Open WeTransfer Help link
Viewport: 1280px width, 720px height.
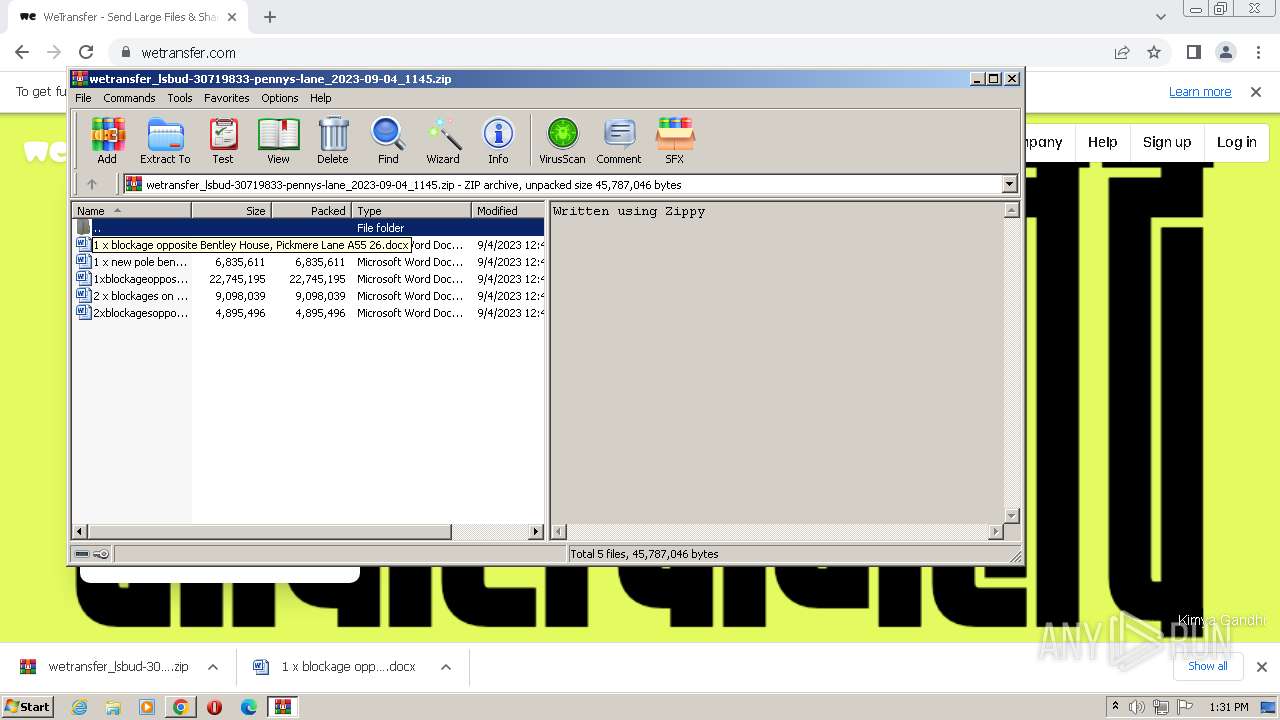pos(1102,142)
